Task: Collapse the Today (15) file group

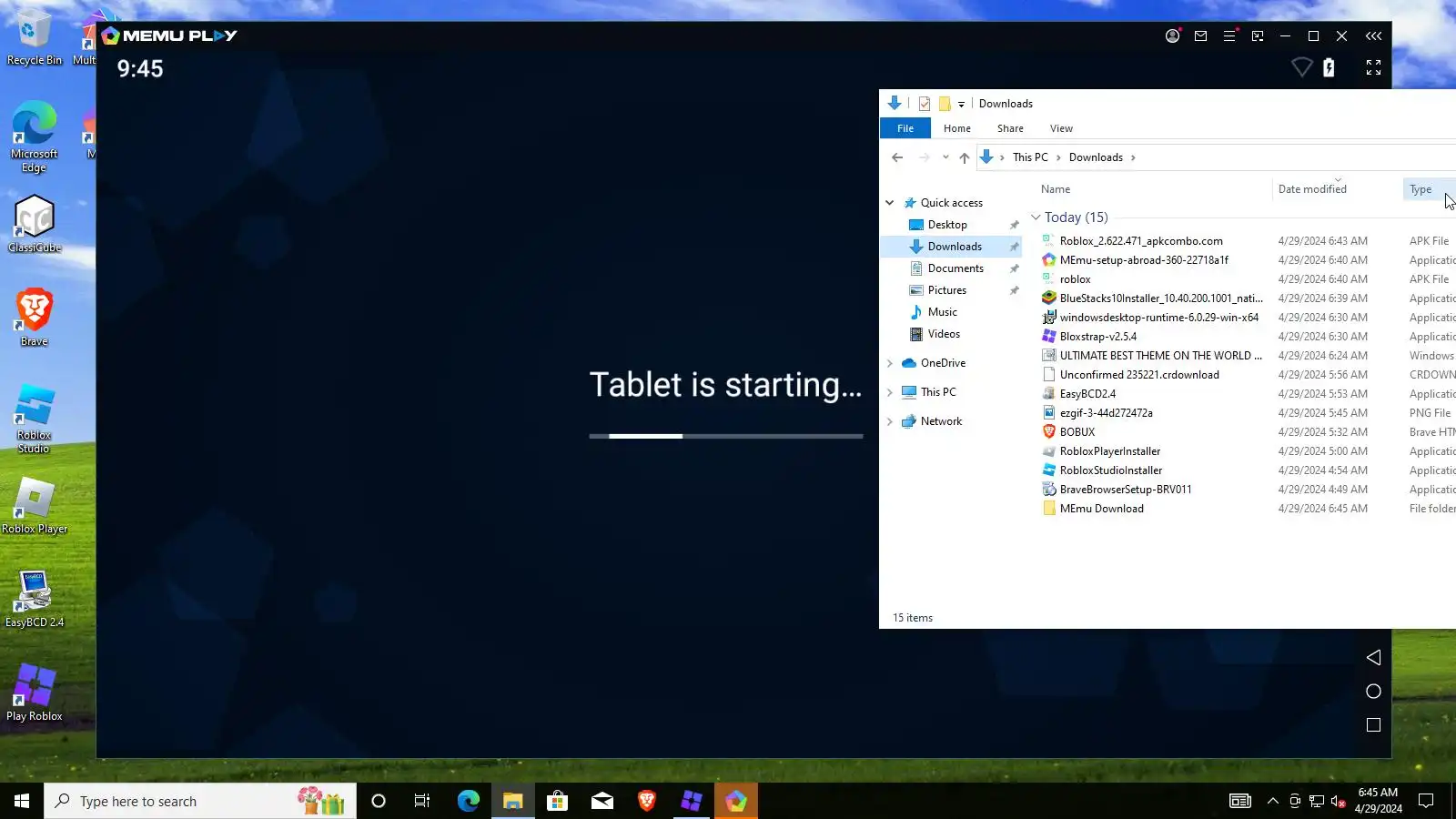Action: pos(1036,217)
